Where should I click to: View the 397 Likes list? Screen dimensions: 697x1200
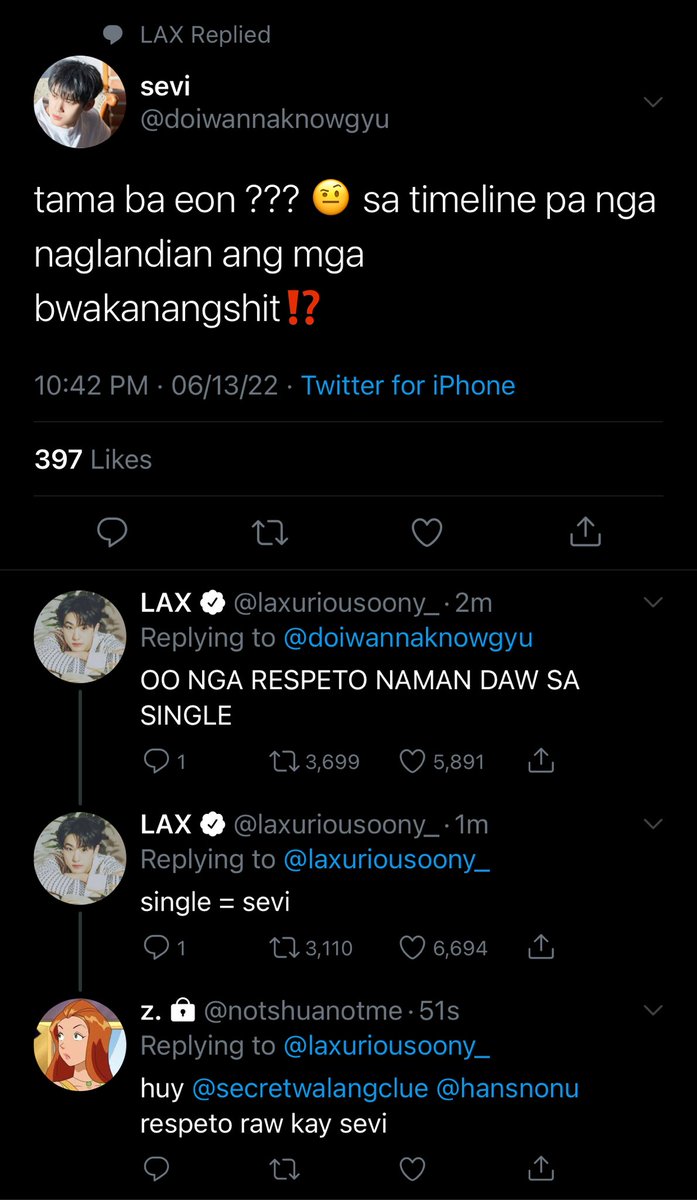(x=93, y=460)
